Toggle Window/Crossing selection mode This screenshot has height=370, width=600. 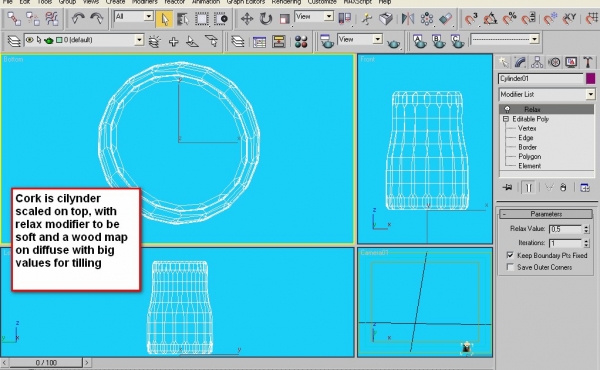pyautogui.click(x=221, y=19)
